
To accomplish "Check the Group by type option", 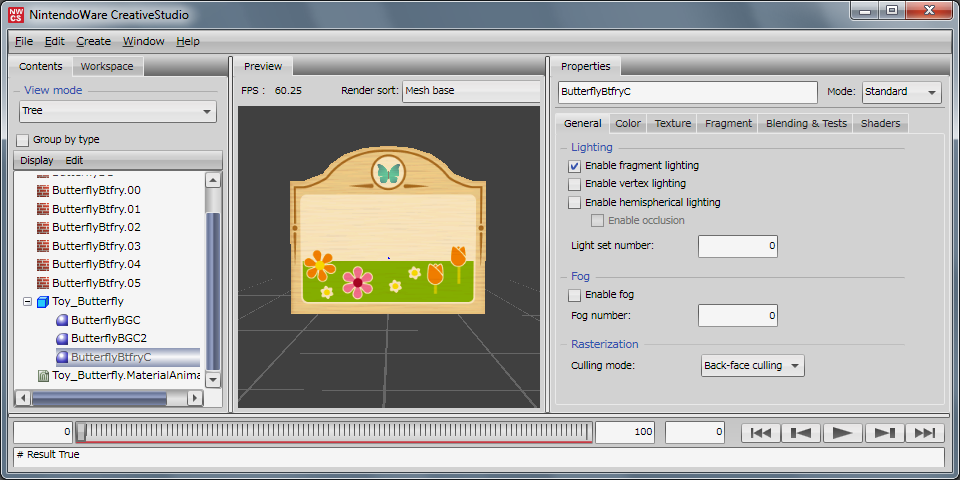I will click(23, 140).
